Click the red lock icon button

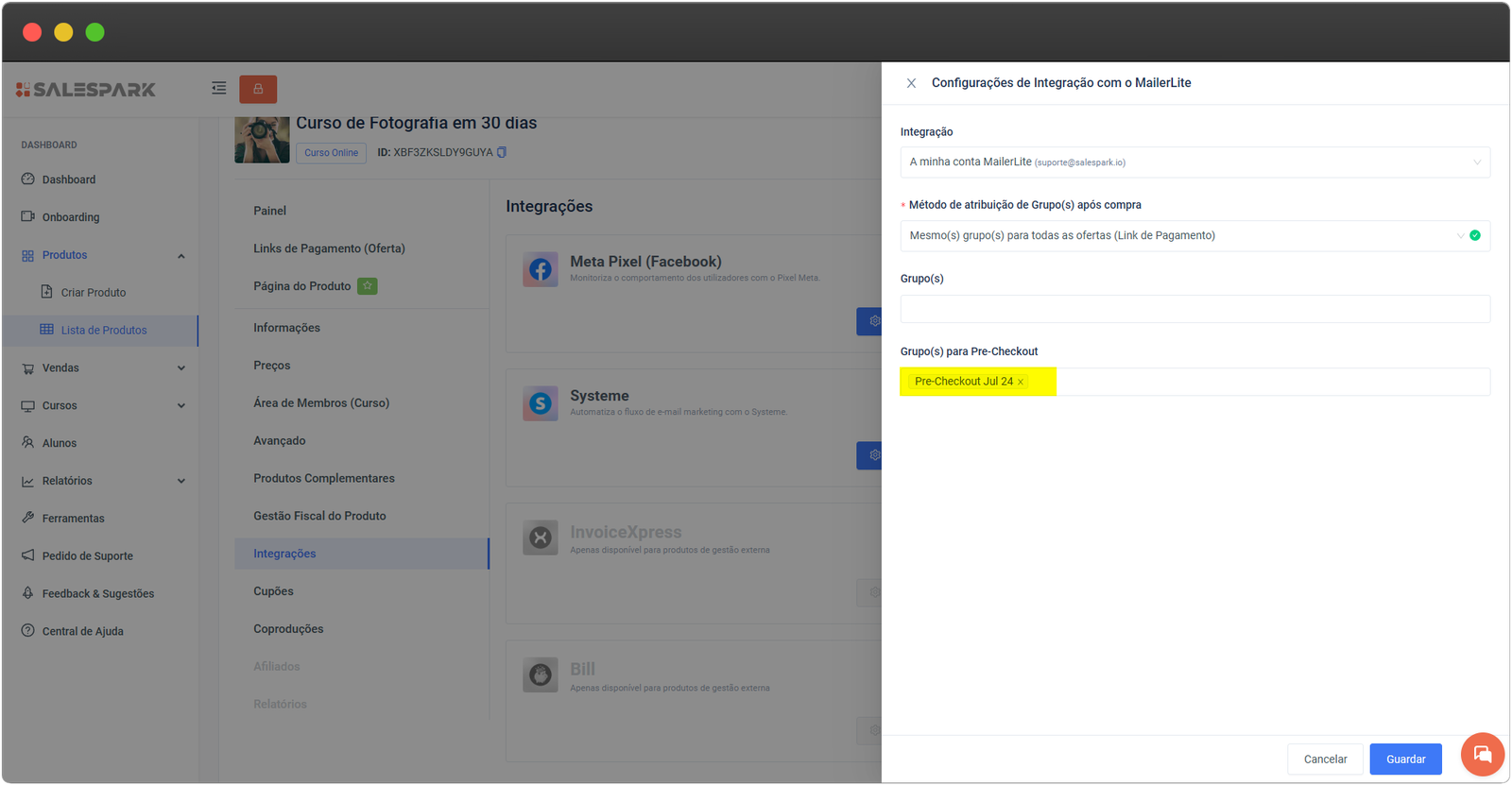258,89
